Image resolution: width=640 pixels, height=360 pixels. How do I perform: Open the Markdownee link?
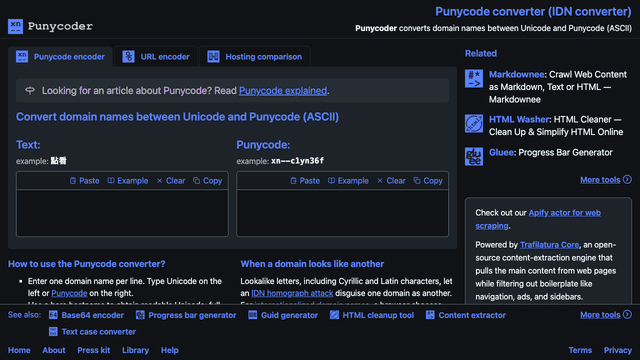pos(517,75)
